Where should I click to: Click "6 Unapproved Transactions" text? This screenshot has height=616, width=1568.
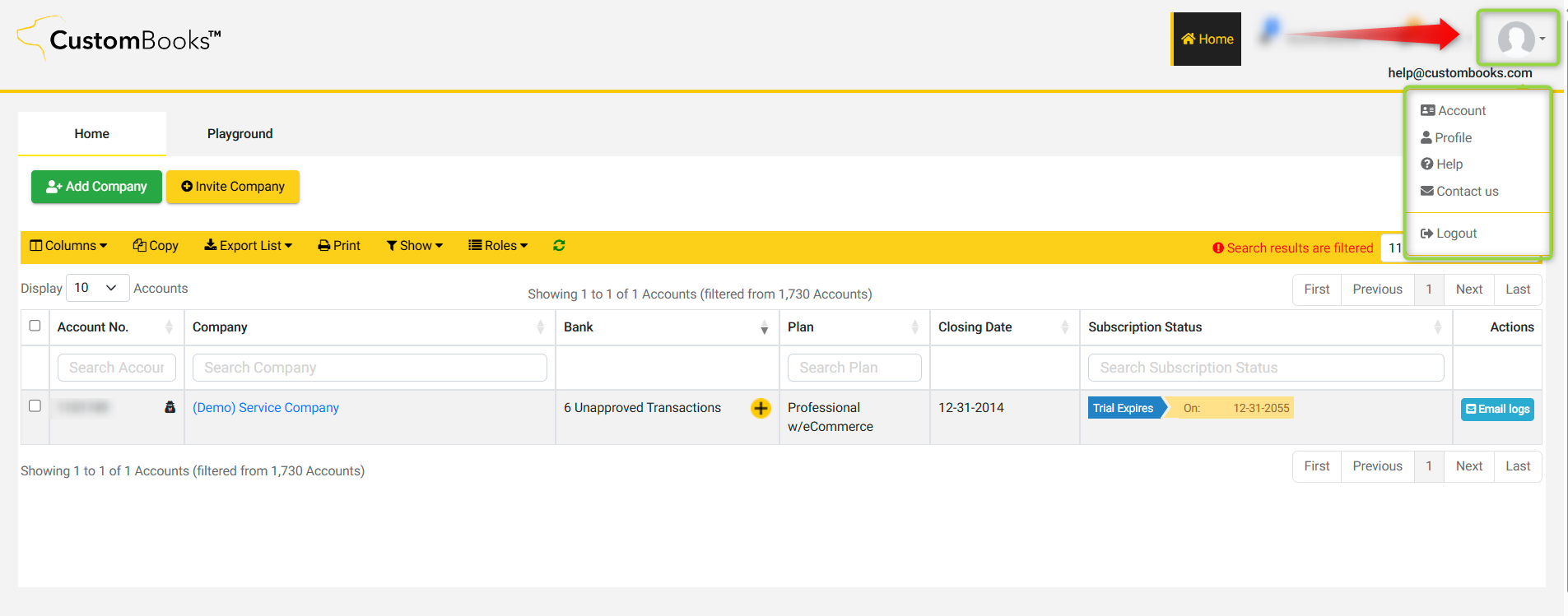point(642,407)
